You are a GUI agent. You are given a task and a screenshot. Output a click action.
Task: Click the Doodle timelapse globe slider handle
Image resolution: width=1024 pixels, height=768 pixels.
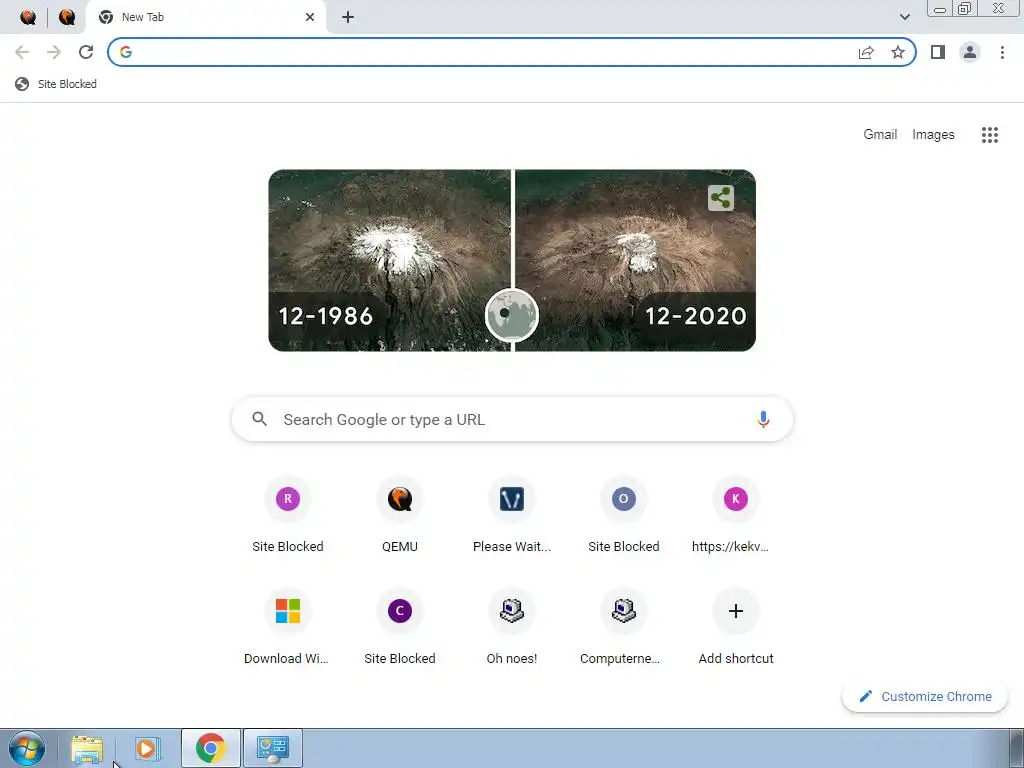click(x=512, y=315)
